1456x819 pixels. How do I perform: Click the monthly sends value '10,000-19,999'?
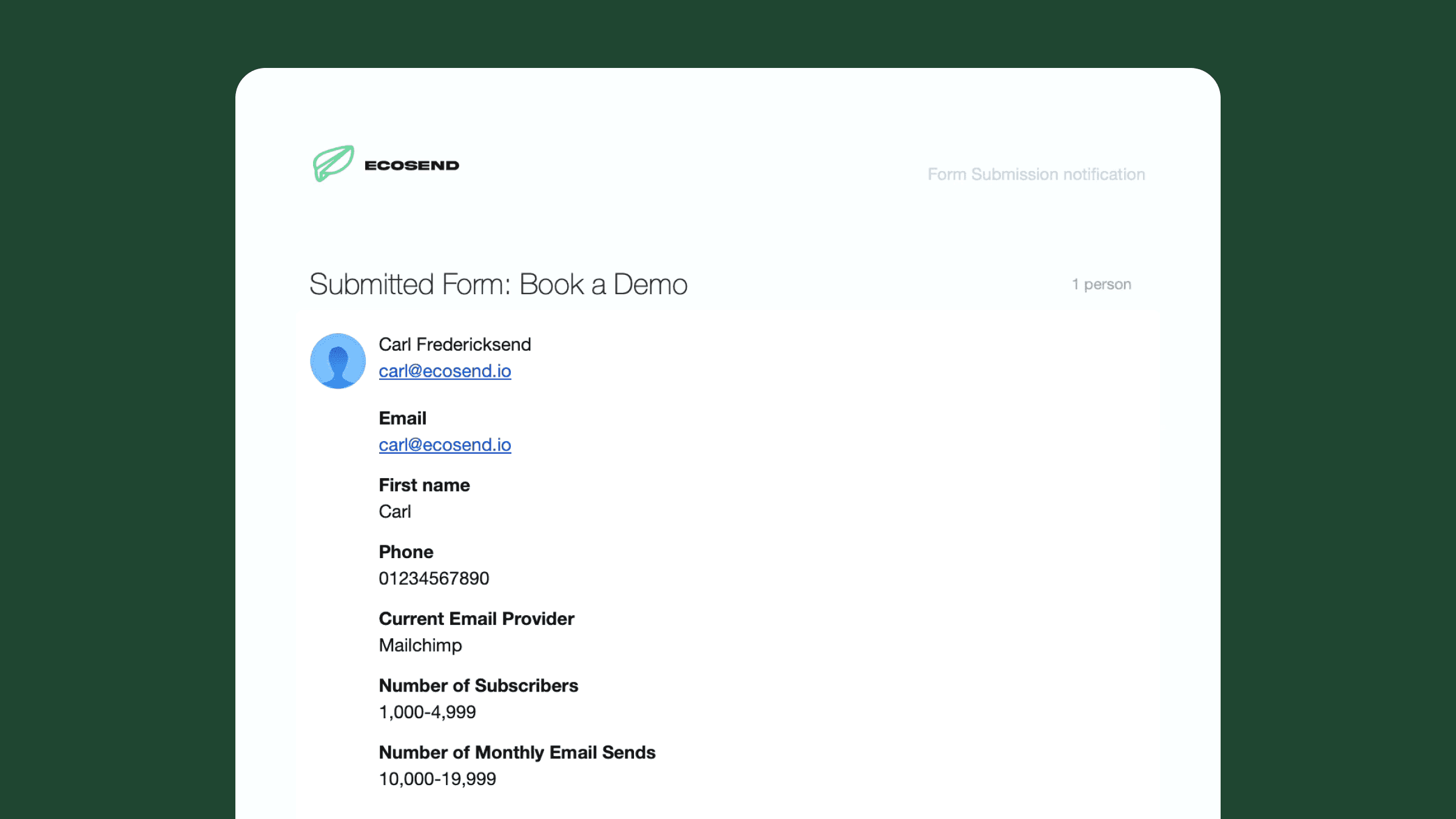(437, 778)
